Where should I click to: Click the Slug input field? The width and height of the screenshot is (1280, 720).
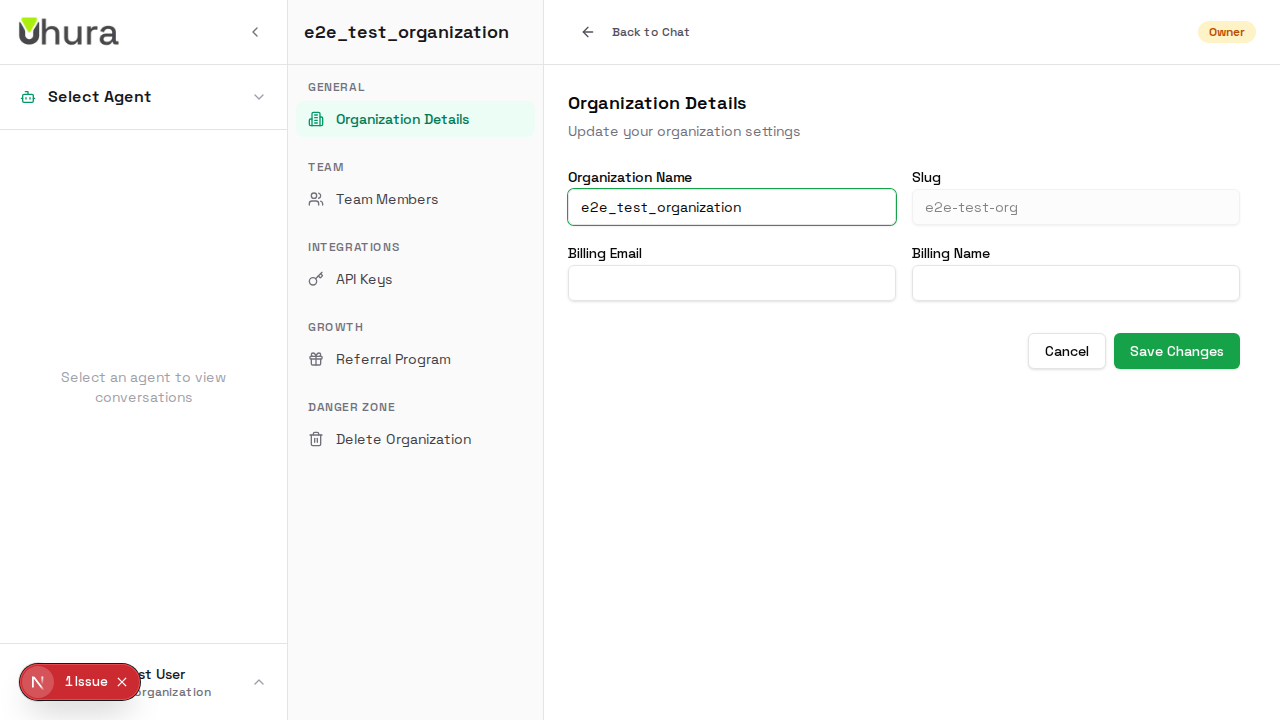(x=1075, y=207)
